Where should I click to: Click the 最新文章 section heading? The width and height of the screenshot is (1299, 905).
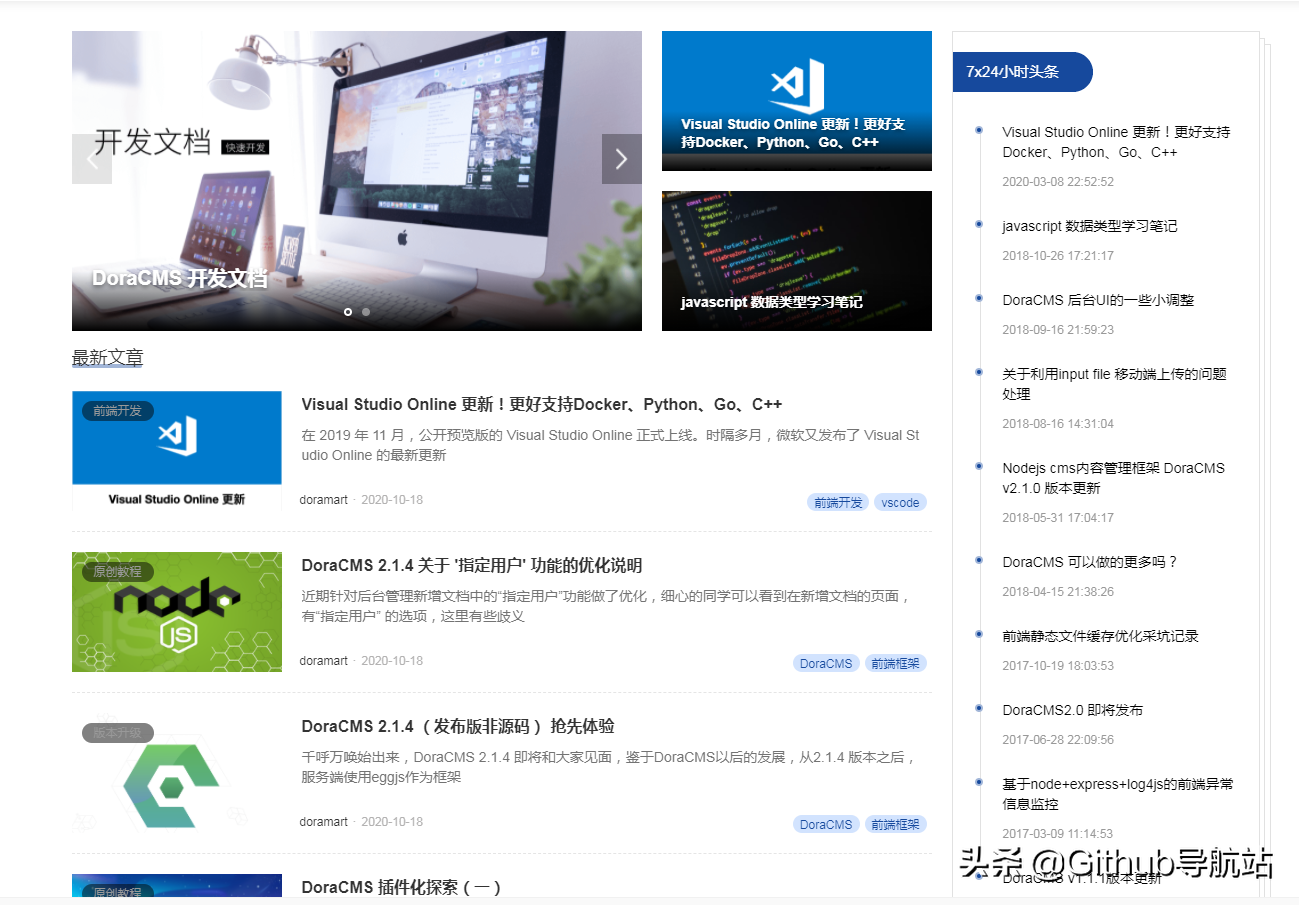[107, 358]
